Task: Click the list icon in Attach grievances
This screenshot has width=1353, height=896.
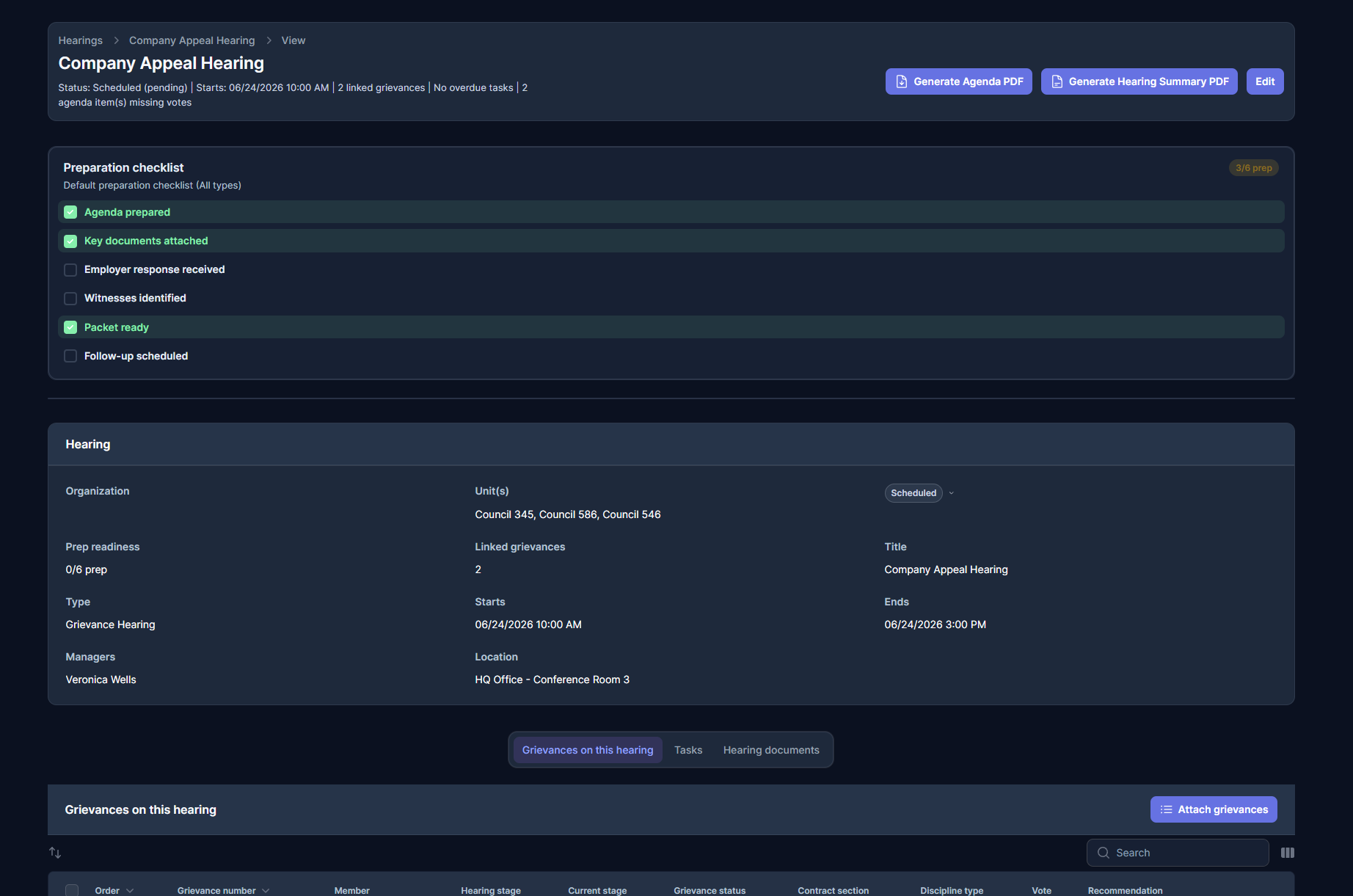Action: [x=1166, y=809]
